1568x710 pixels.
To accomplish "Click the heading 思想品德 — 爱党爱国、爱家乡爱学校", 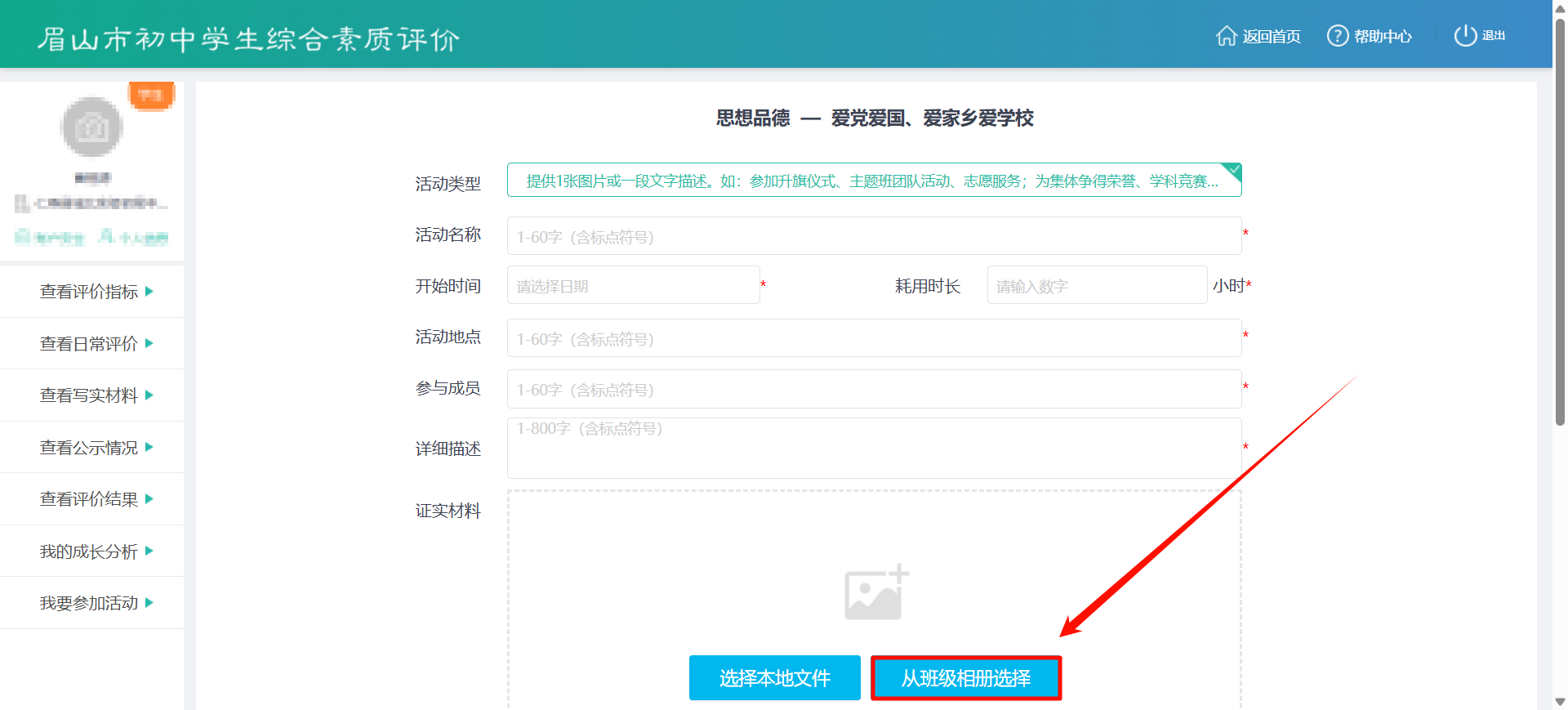I will coord(875,118).
